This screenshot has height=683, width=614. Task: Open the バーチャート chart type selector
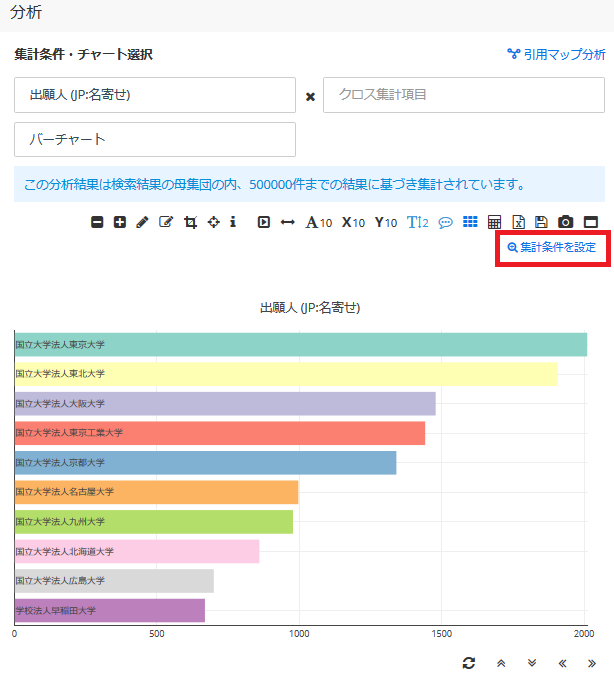pyautogui.click(x=155, y=139)
